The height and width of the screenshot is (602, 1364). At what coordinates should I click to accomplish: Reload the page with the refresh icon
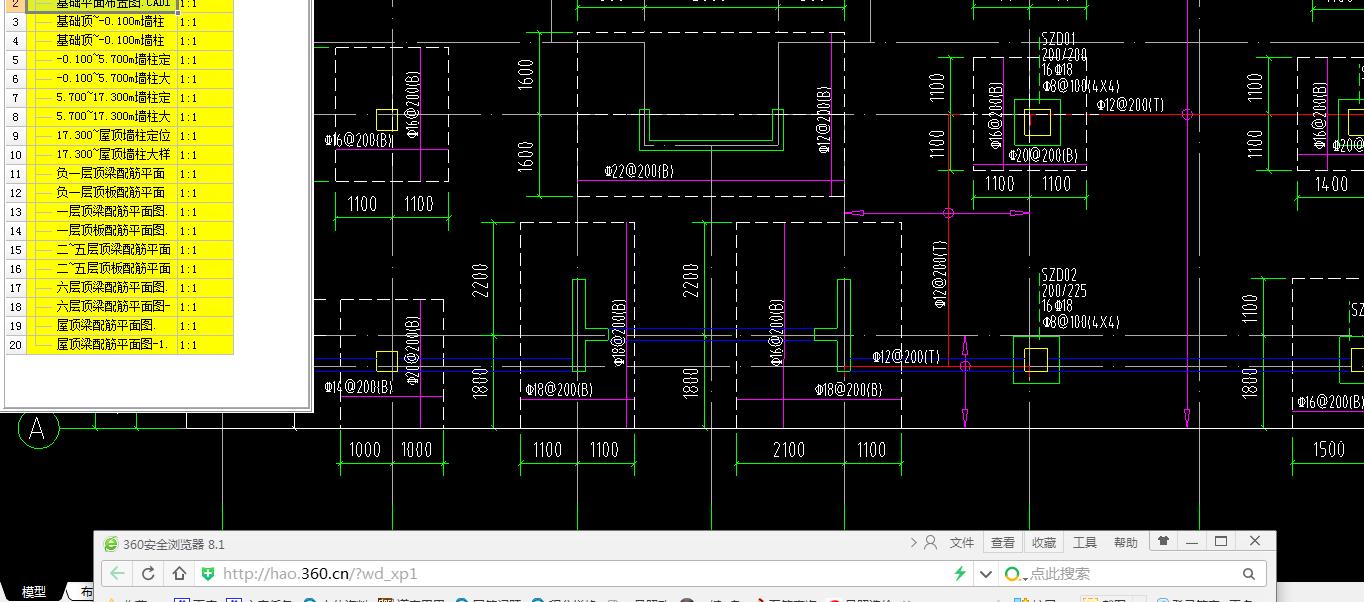(x=148, y=574)
